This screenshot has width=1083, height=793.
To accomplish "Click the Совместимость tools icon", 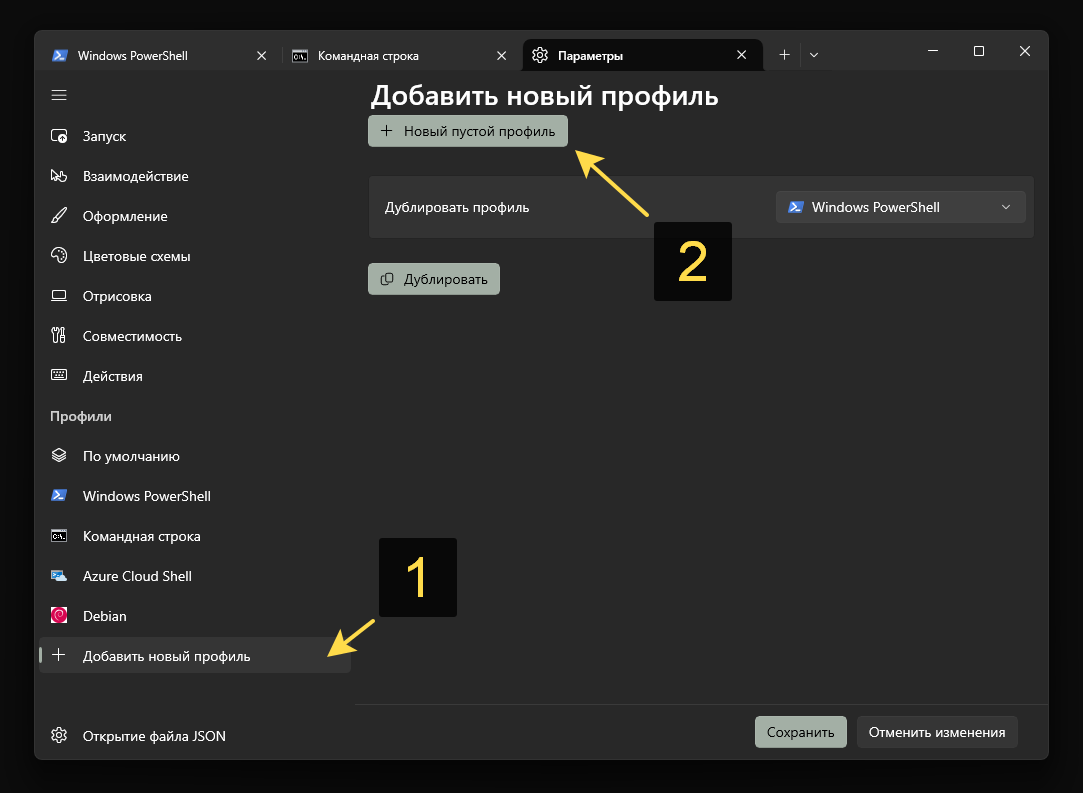I will [x=59, y=336].
